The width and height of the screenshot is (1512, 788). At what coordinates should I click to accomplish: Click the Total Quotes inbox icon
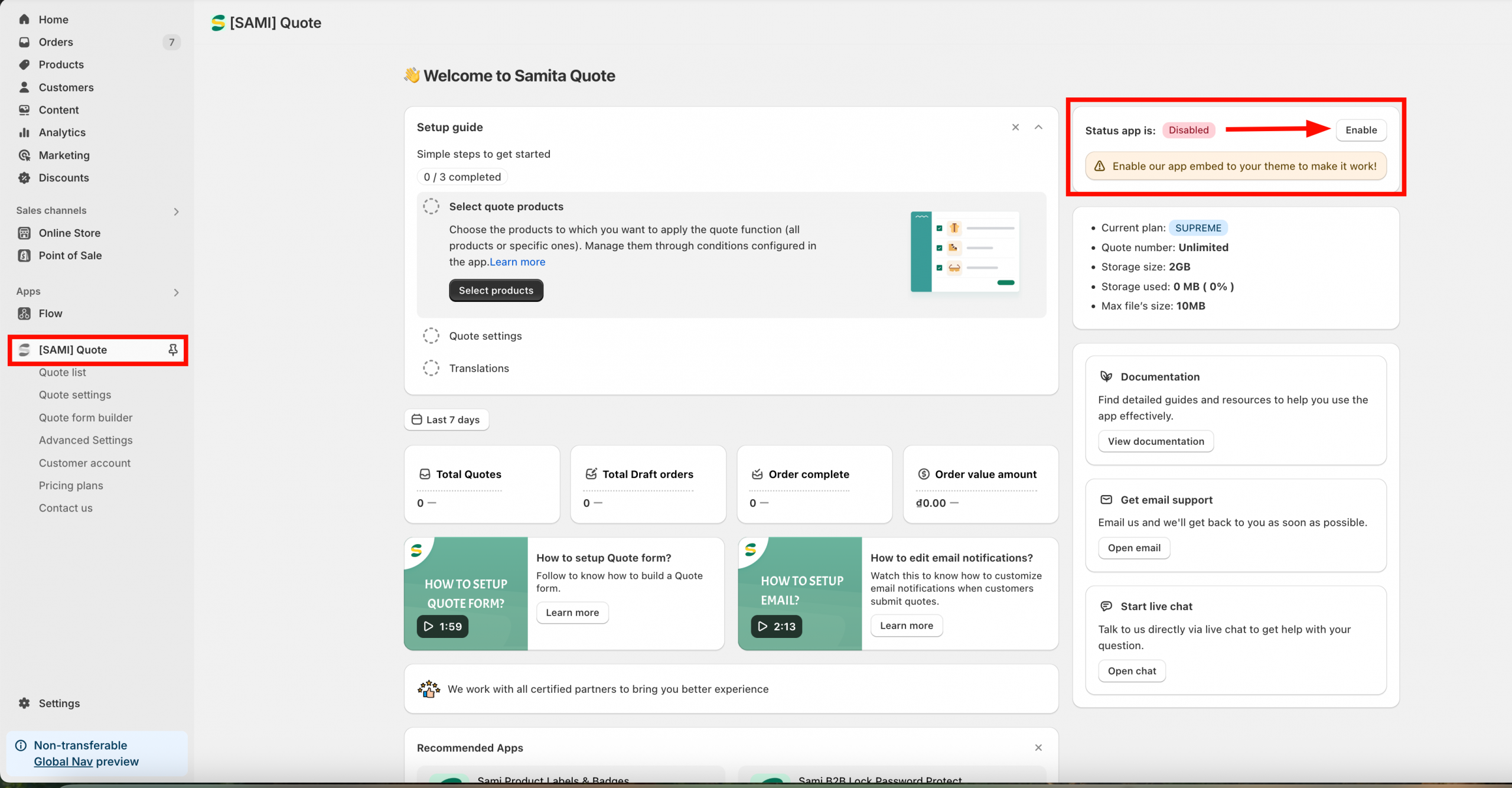click(x=425, y=474)
